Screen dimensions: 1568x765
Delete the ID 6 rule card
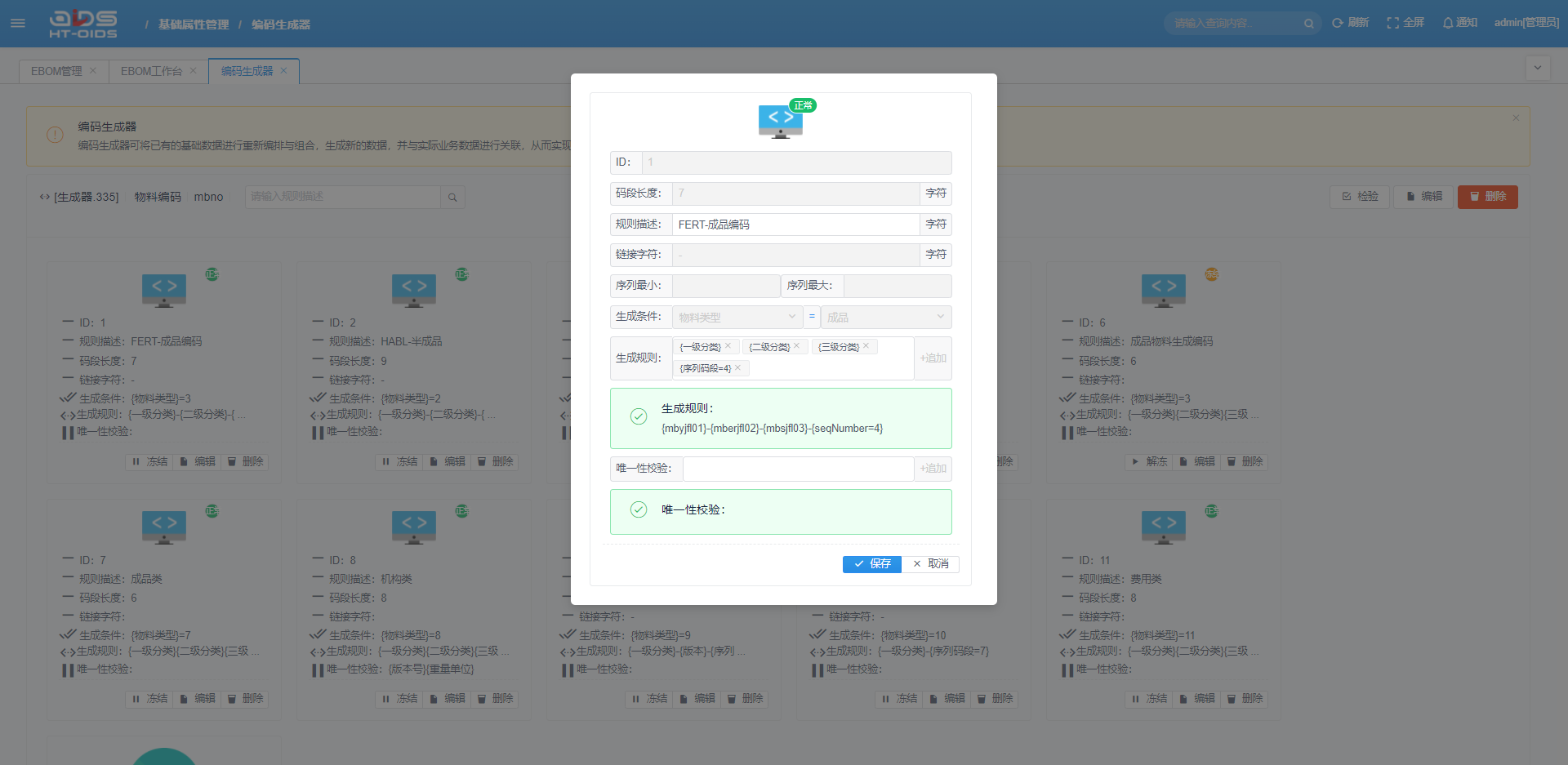coord(1245,462)
